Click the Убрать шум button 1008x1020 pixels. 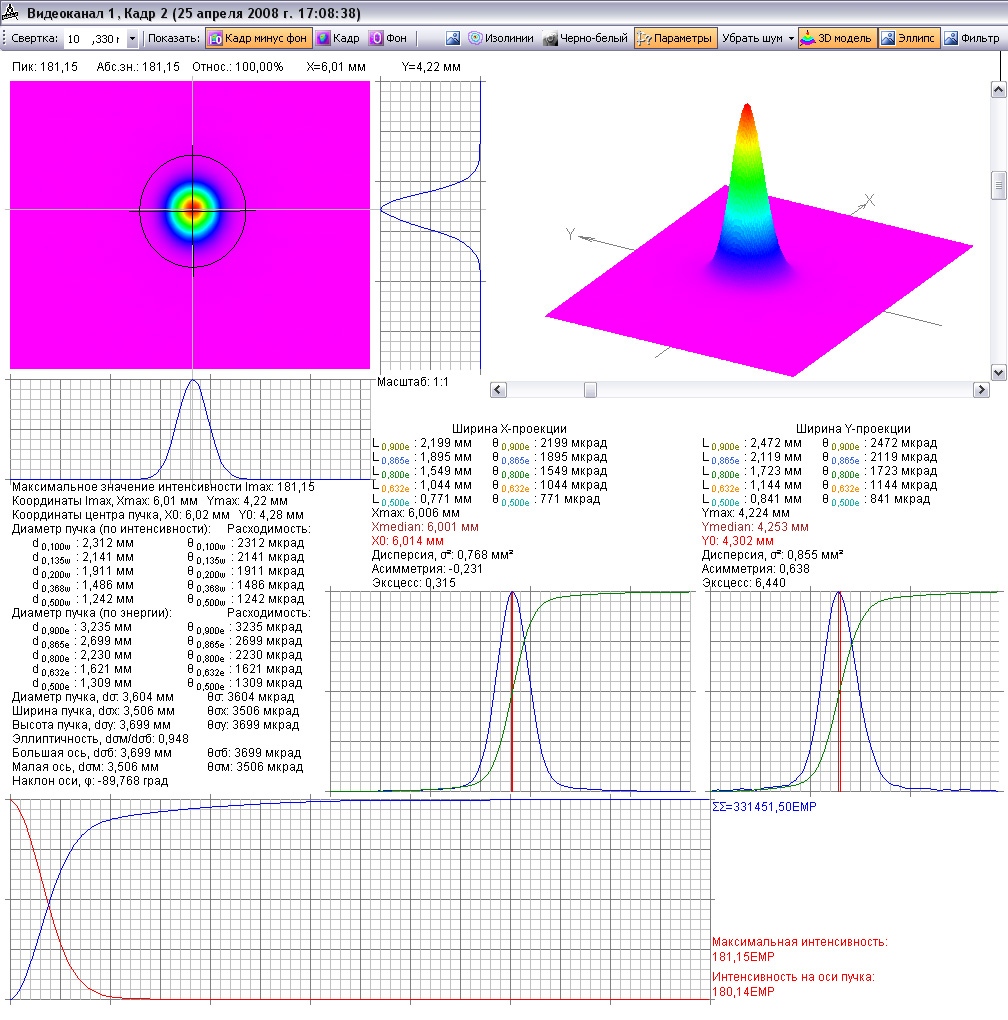pyautogui.click(x=752, y=38)
